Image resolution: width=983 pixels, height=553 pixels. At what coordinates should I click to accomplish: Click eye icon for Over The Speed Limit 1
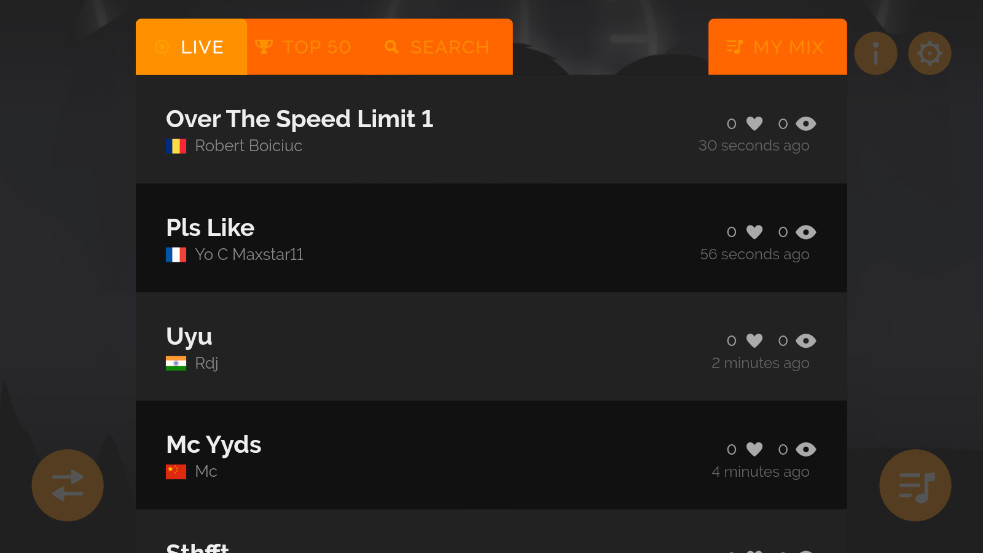tap(806, 124)
